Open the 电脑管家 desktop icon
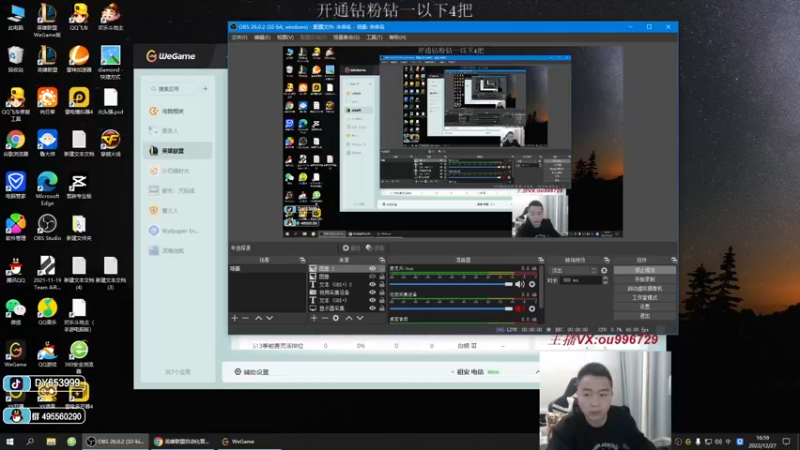This screenshot has width=800, height=450. (15, 186)
